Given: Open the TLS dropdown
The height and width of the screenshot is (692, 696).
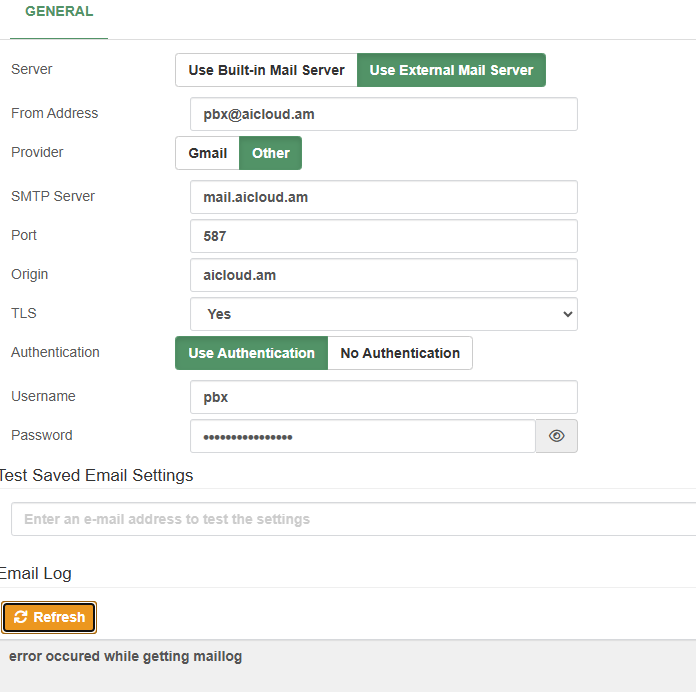Looking at the screenshot, I should 384,314.
